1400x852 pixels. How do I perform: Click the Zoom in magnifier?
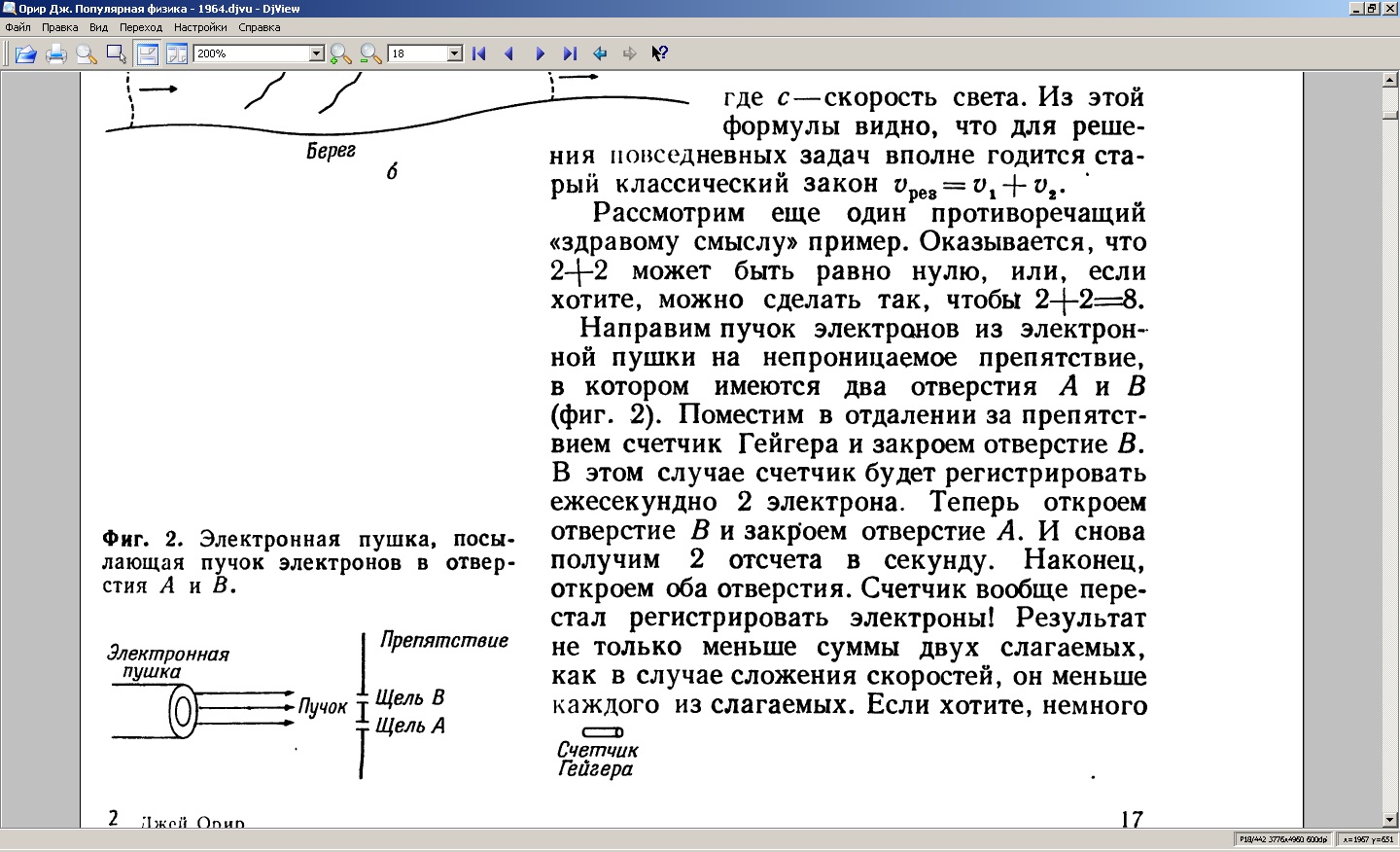340,54
